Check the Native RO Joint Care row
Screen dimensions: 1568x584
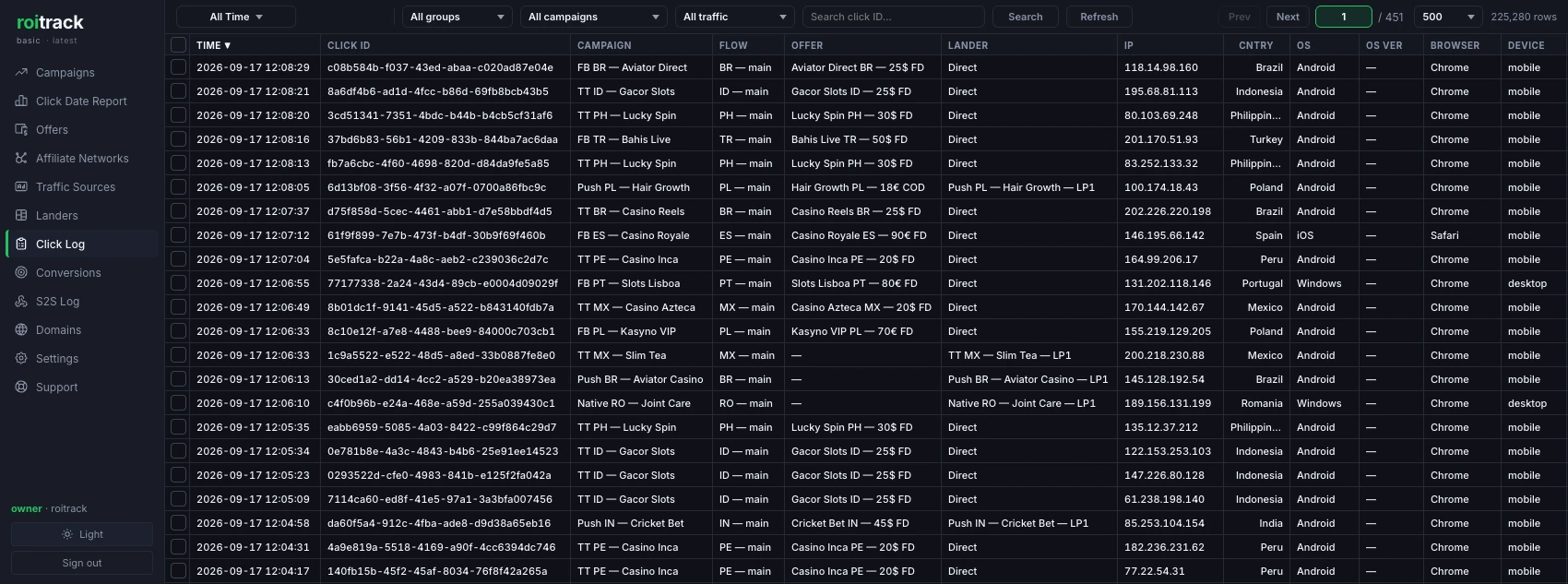point(178,403)
